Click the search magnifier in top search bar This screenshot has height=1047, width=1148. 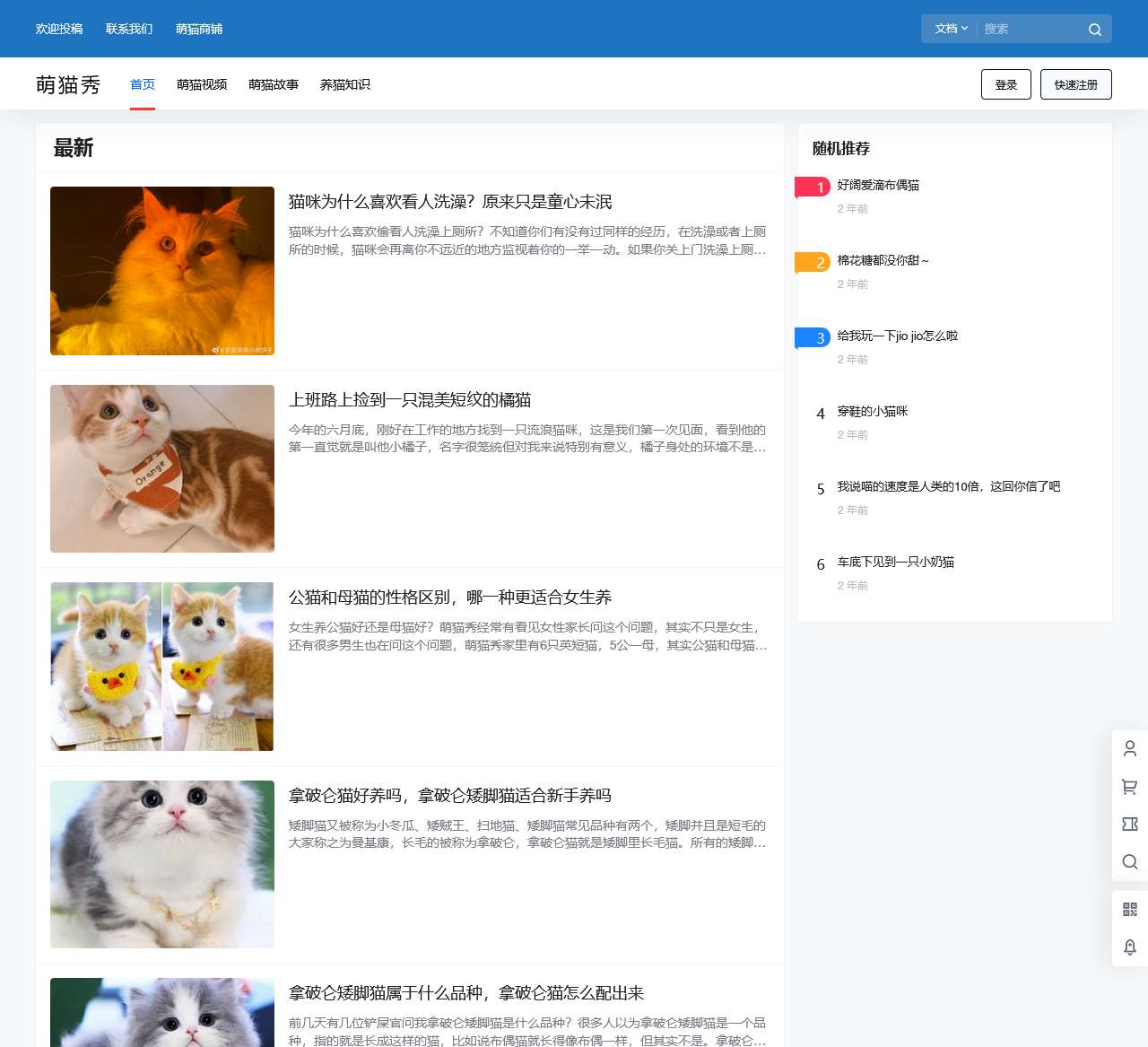(1094, 29)
